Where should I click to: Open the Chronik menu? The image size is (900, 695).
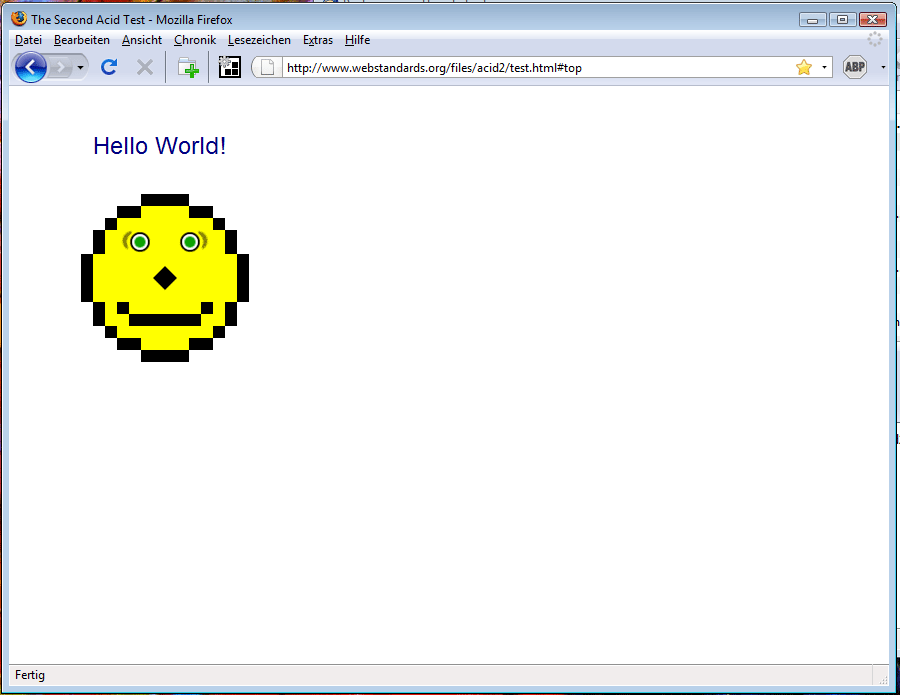click(x=195, y=40)
